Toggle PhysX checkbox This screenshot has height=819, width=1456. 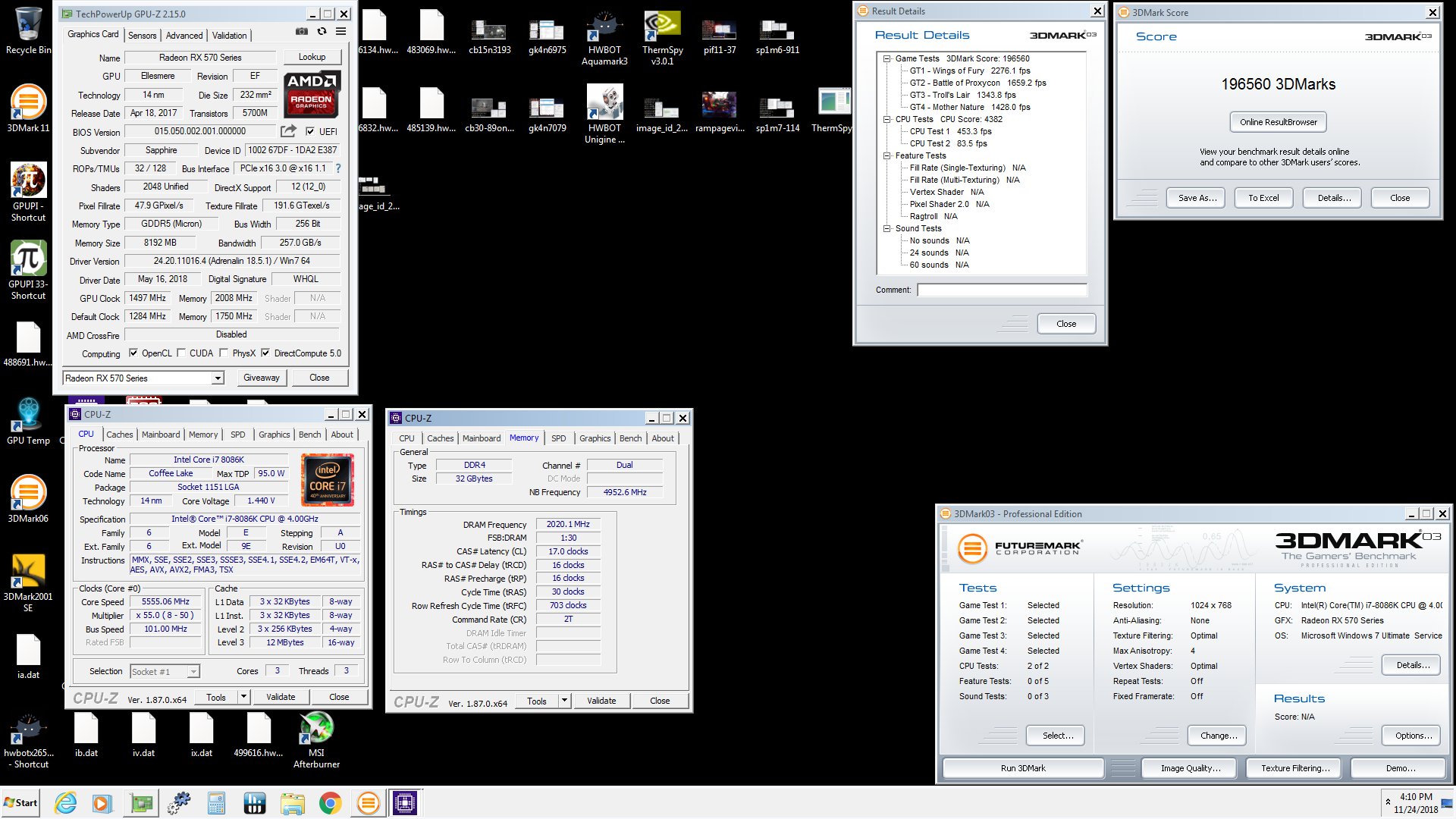click(x=224, y=353)
